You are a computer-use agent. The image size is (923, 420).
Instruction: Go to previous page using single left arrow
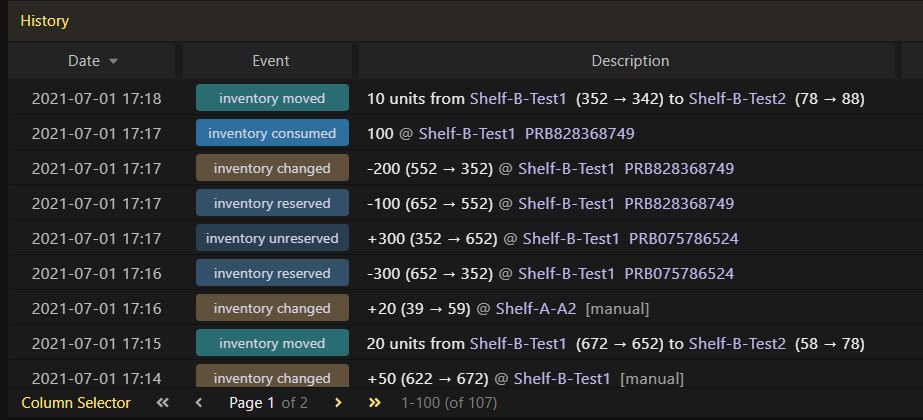pyautogui.click(x=198, y=403)
